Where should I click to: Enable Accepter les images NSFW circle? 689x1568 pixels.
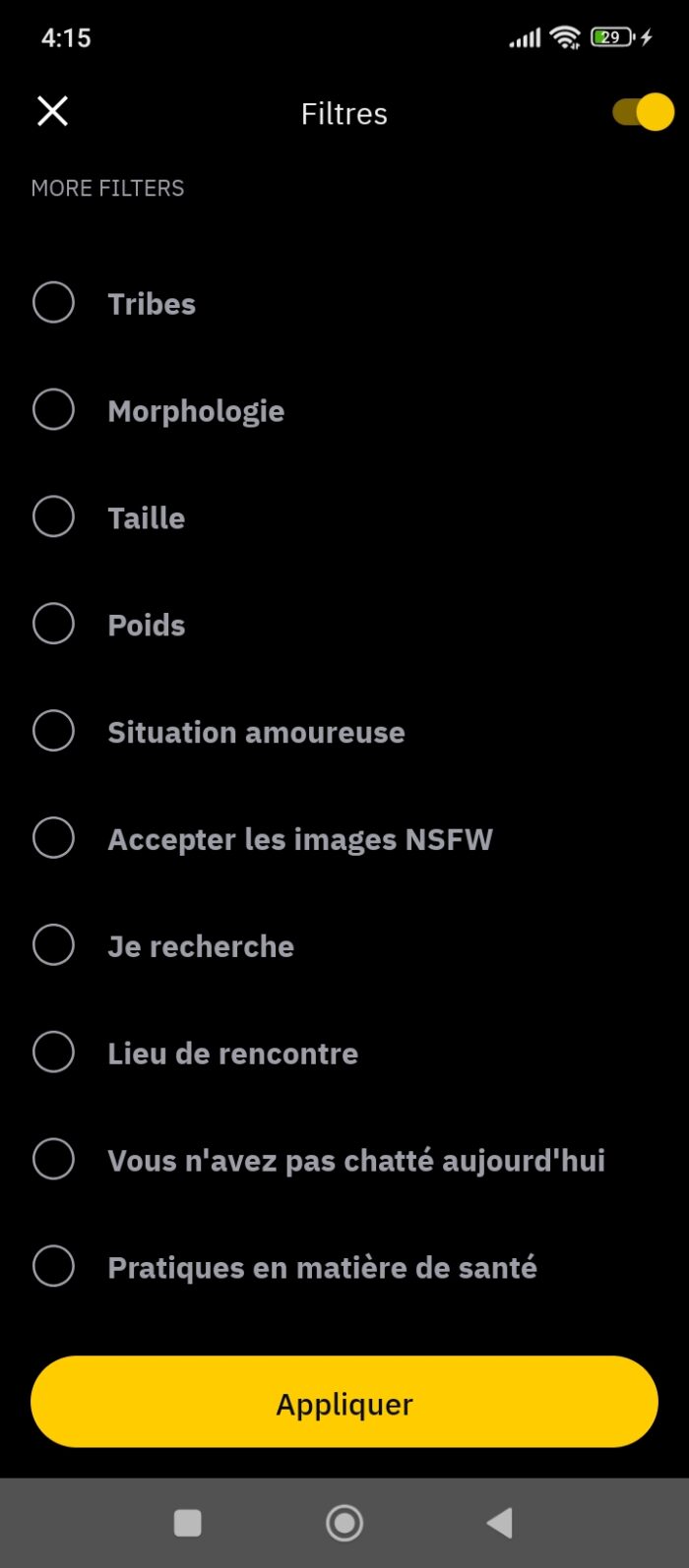(53, 838)
